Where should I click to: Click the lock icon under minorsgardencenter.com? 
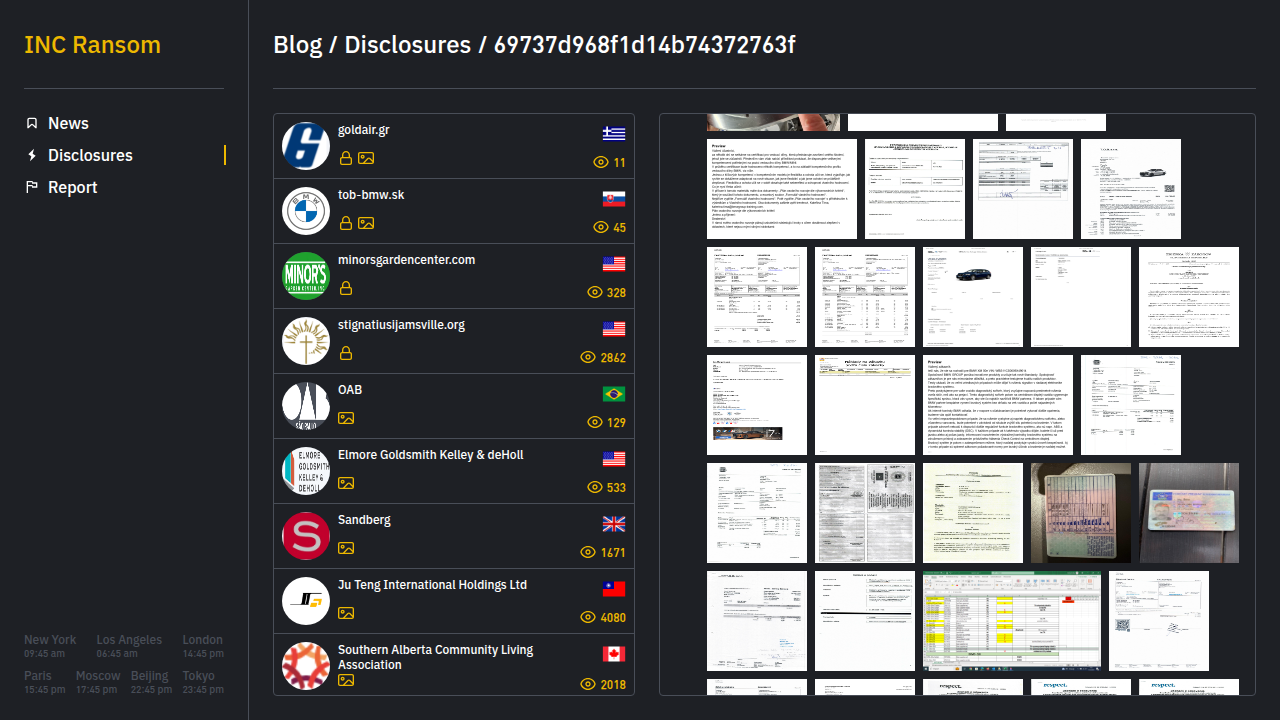point(346,288)
